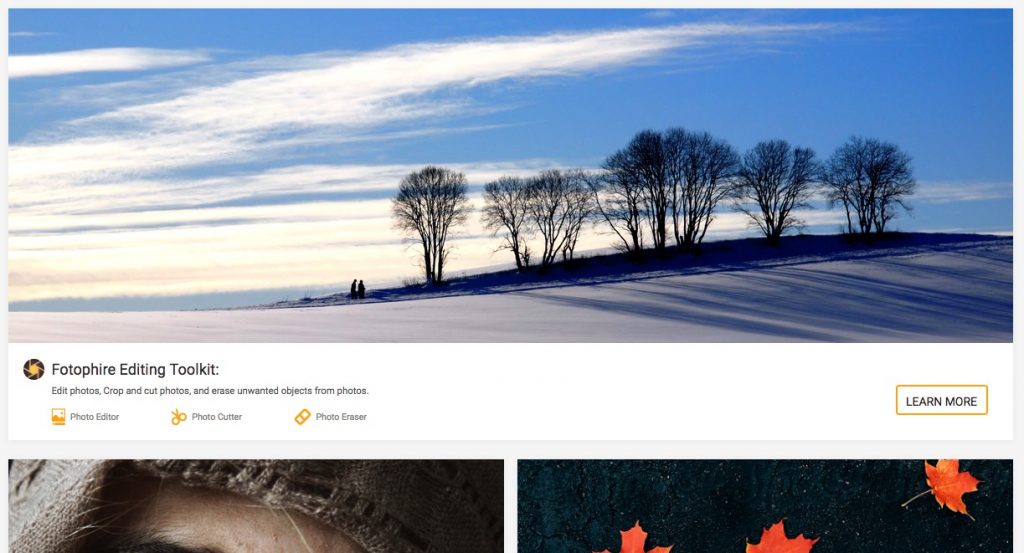Click the rightmost tree on the hill

pos(868,185)
